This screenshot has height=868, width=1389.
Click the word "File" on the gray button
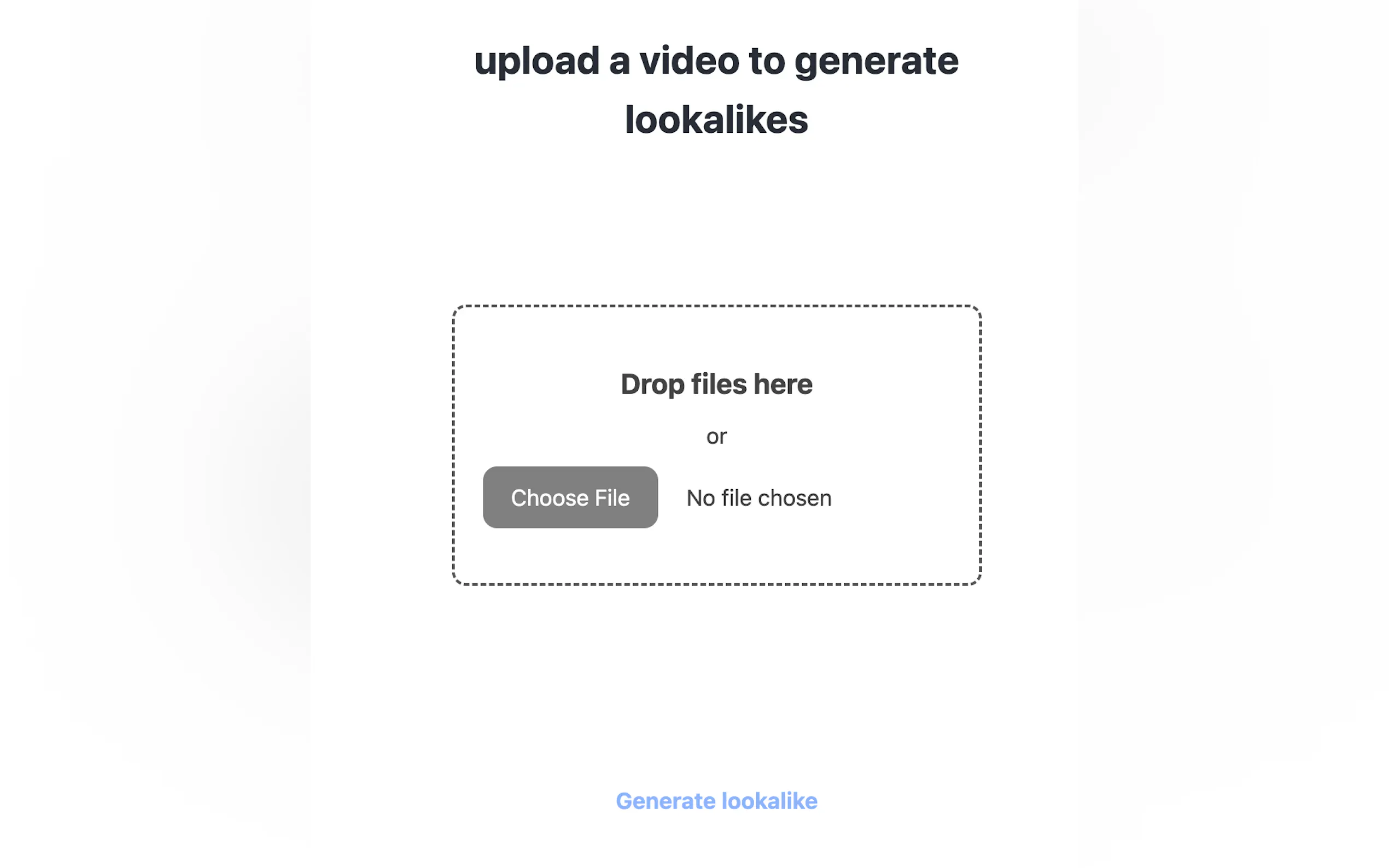tap(612, 498)
